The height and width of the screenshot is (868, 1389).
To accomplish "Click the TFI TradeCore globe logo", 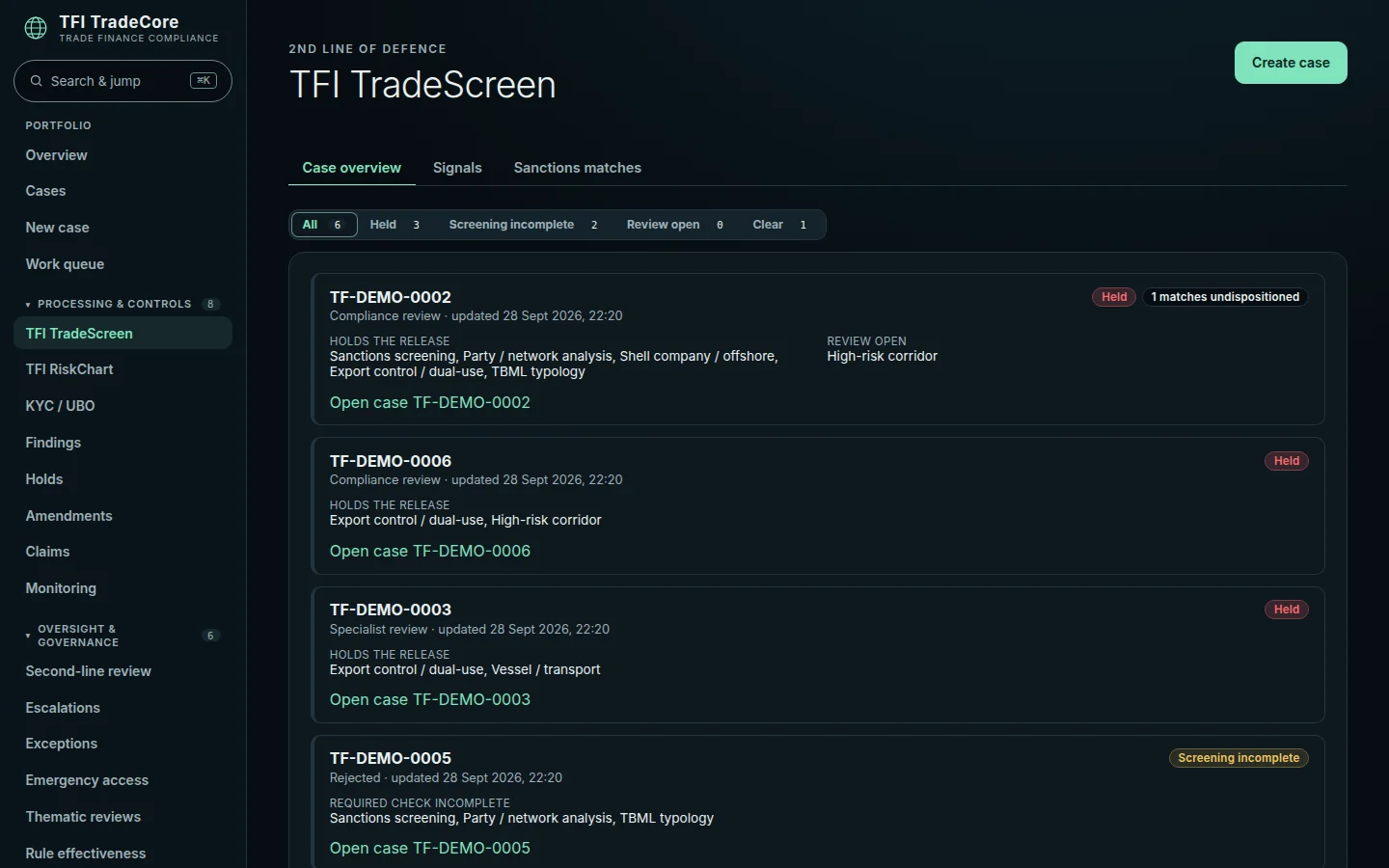I will [x=36, y=29].
